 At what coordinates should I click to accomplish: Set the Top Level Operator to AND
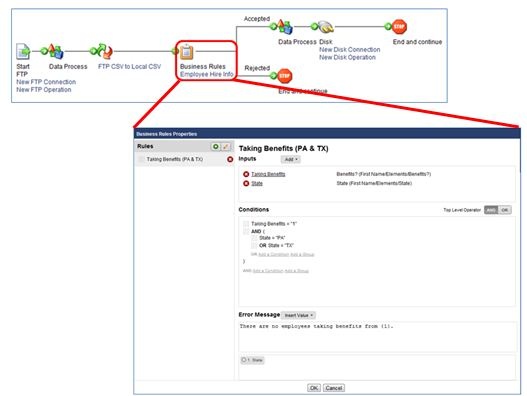(x=491, y=210)
